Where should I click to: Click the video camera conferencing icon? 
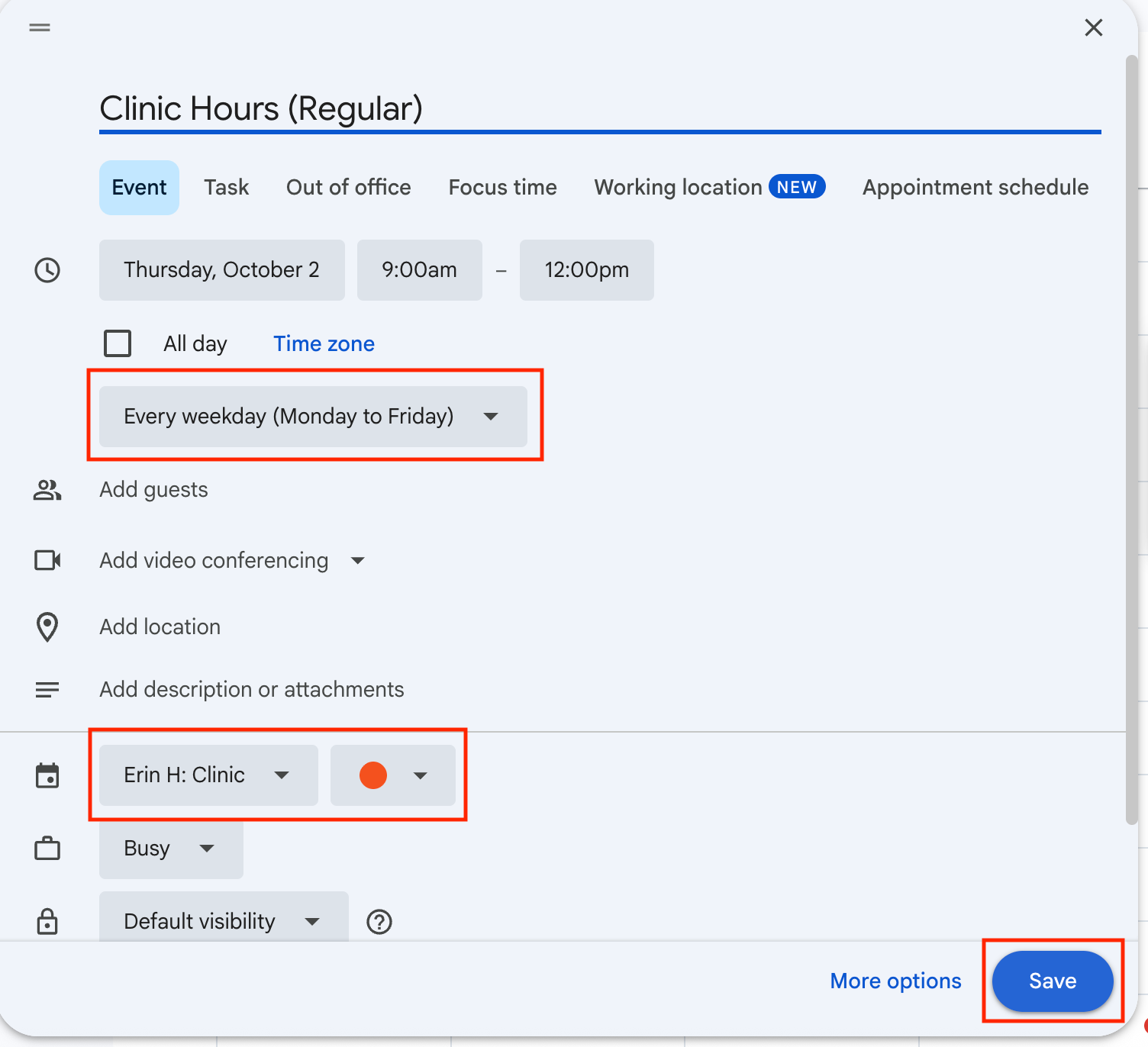[47, 561]
